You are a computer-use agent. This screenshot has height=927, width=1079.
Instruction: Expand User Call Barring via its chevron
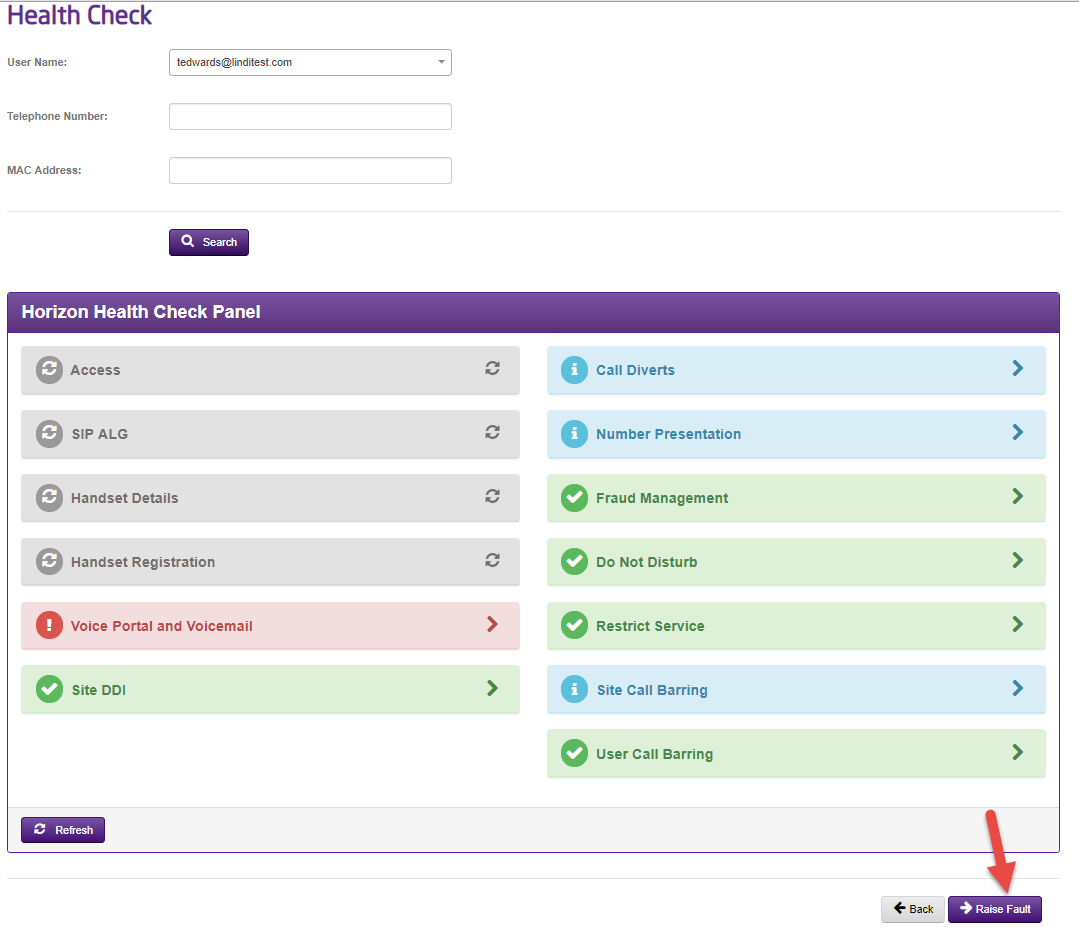coord(1018,752)
